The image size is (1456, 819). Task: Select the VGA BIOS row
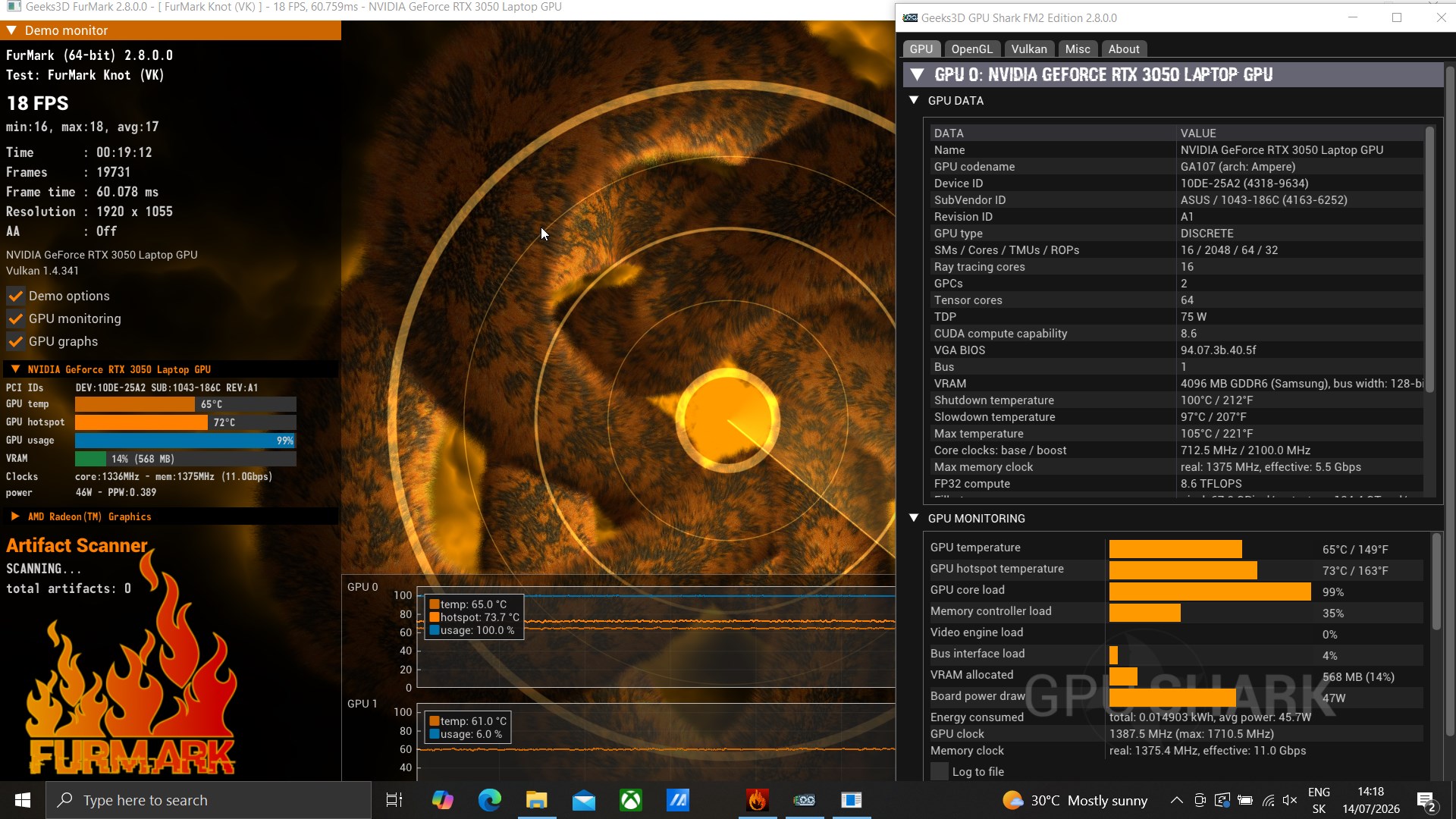click(1178, 350)
